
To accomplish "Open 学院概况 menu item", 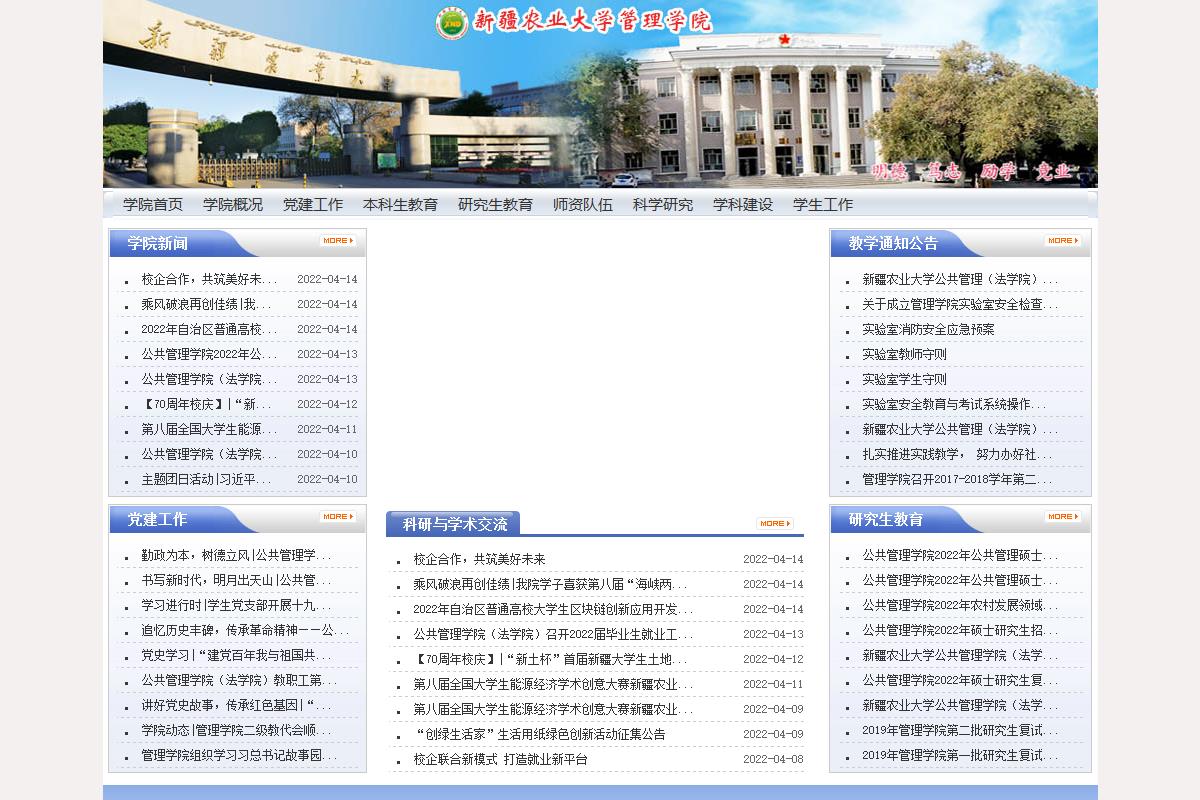I will (233, 204).
